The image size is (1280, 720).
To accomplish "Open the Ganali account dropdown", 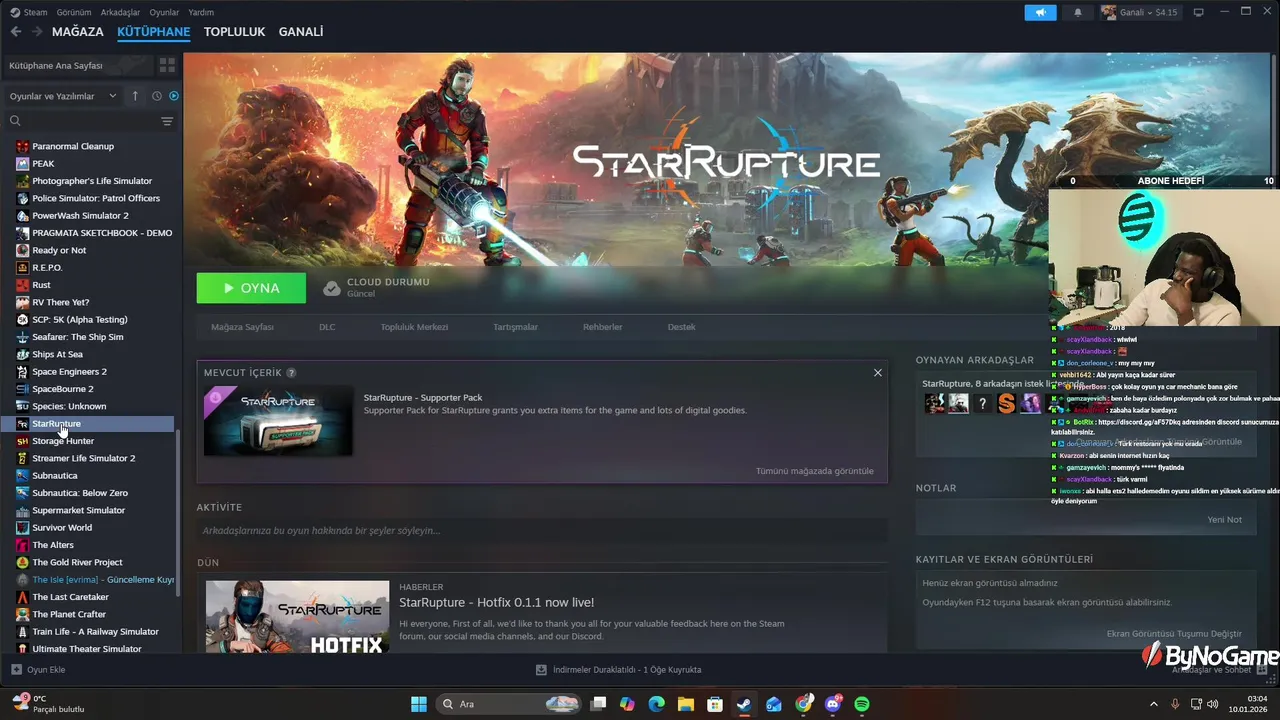I will point(1140,12).
